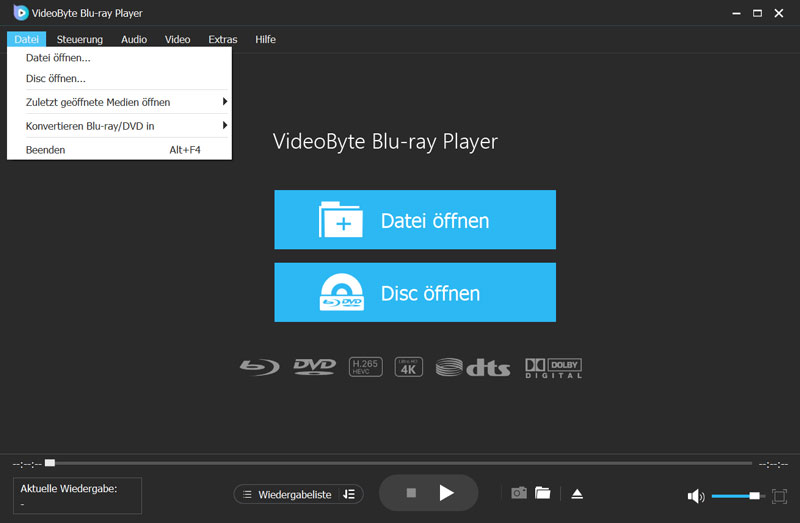Image resolution: width=800 pixels, height=523 pixels.
Task: Open the Hilfe menu
Action: (x=265, y=39)
